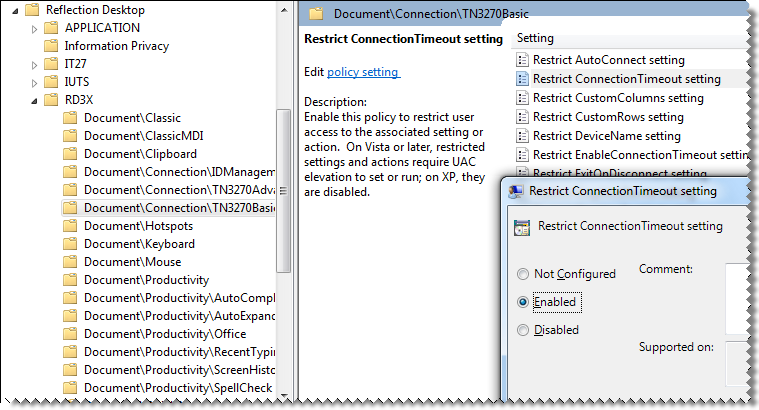
Task: Open the policy setting edit link
Action: [x=363, y=72]
